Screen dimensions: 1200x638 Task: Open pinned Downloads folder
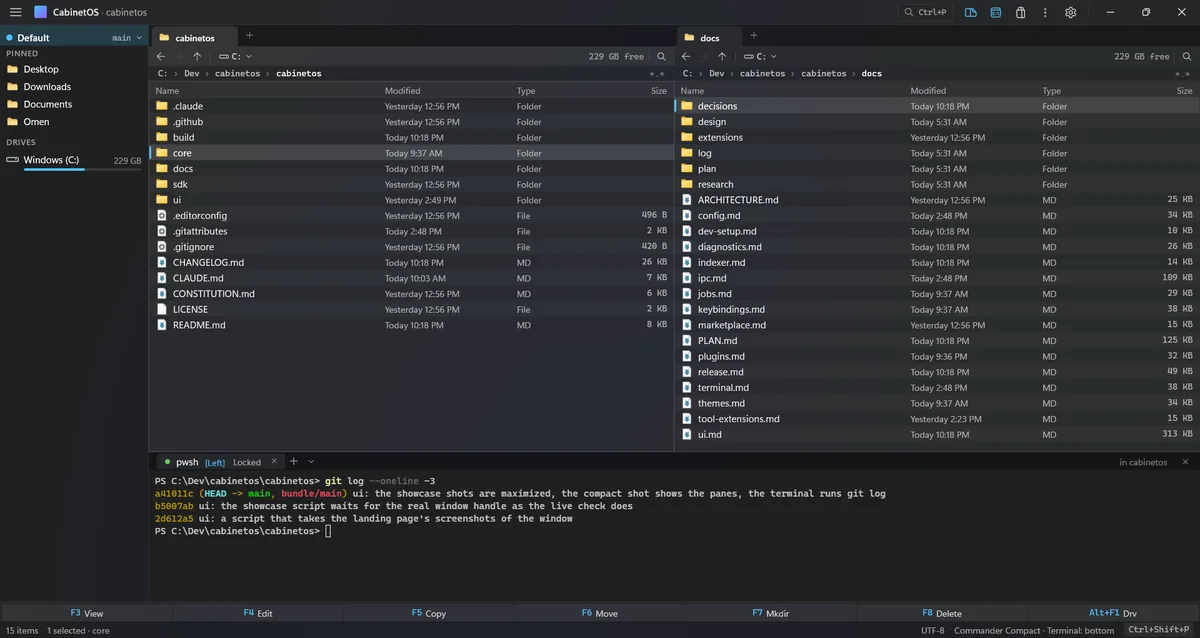tap(47, 87)
